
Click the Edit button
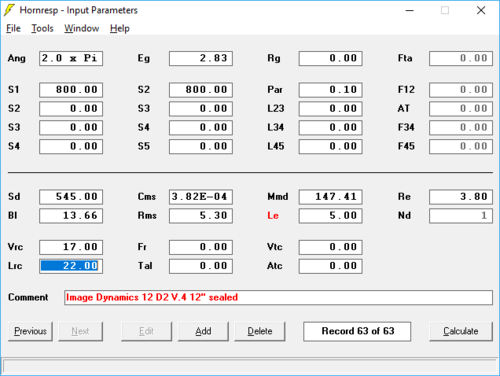click(x=146, y=331)
